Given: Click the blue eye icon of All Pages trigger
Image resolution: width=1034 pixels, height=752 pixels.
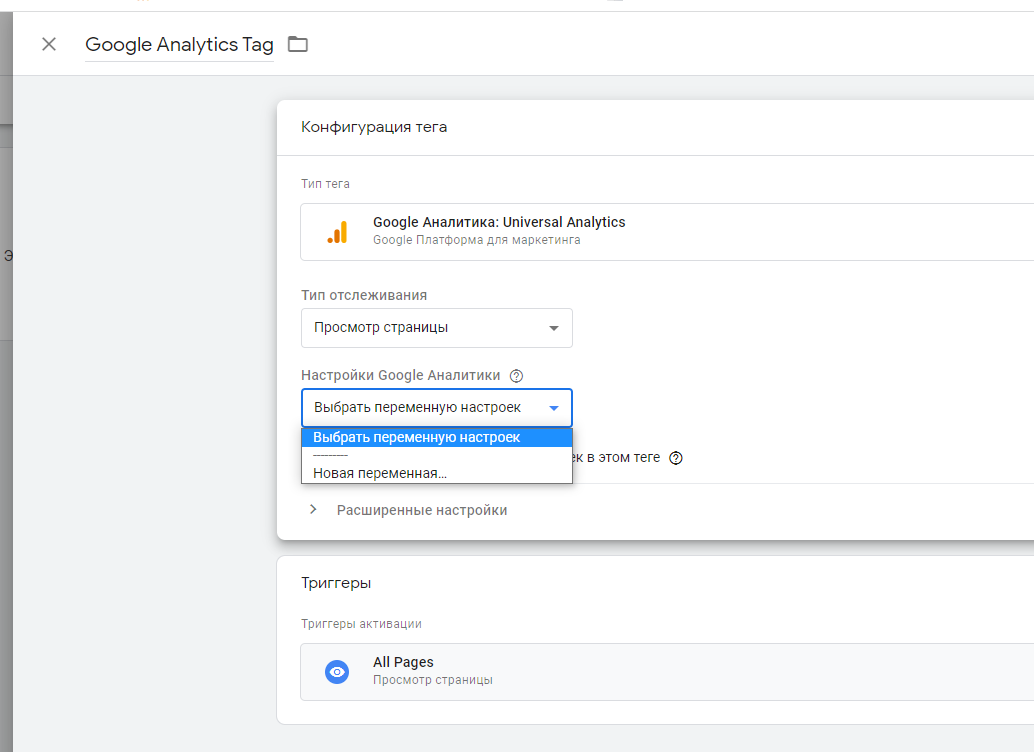Looking at the screenshot, I should pos(337,672).
